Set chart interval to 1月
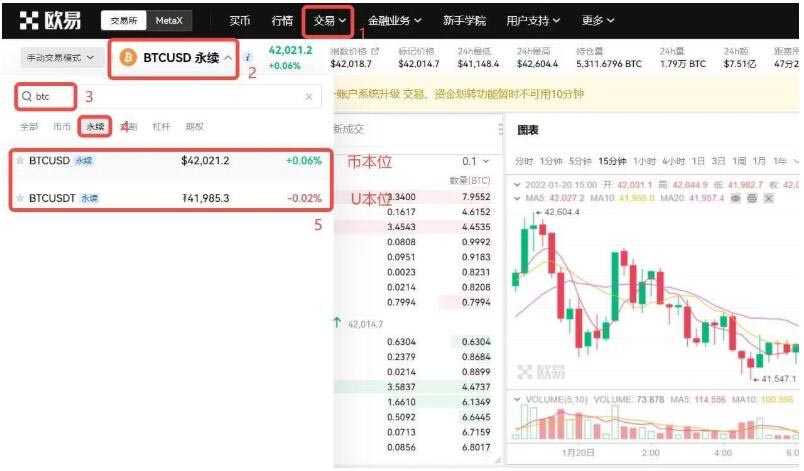 (759, 161)
